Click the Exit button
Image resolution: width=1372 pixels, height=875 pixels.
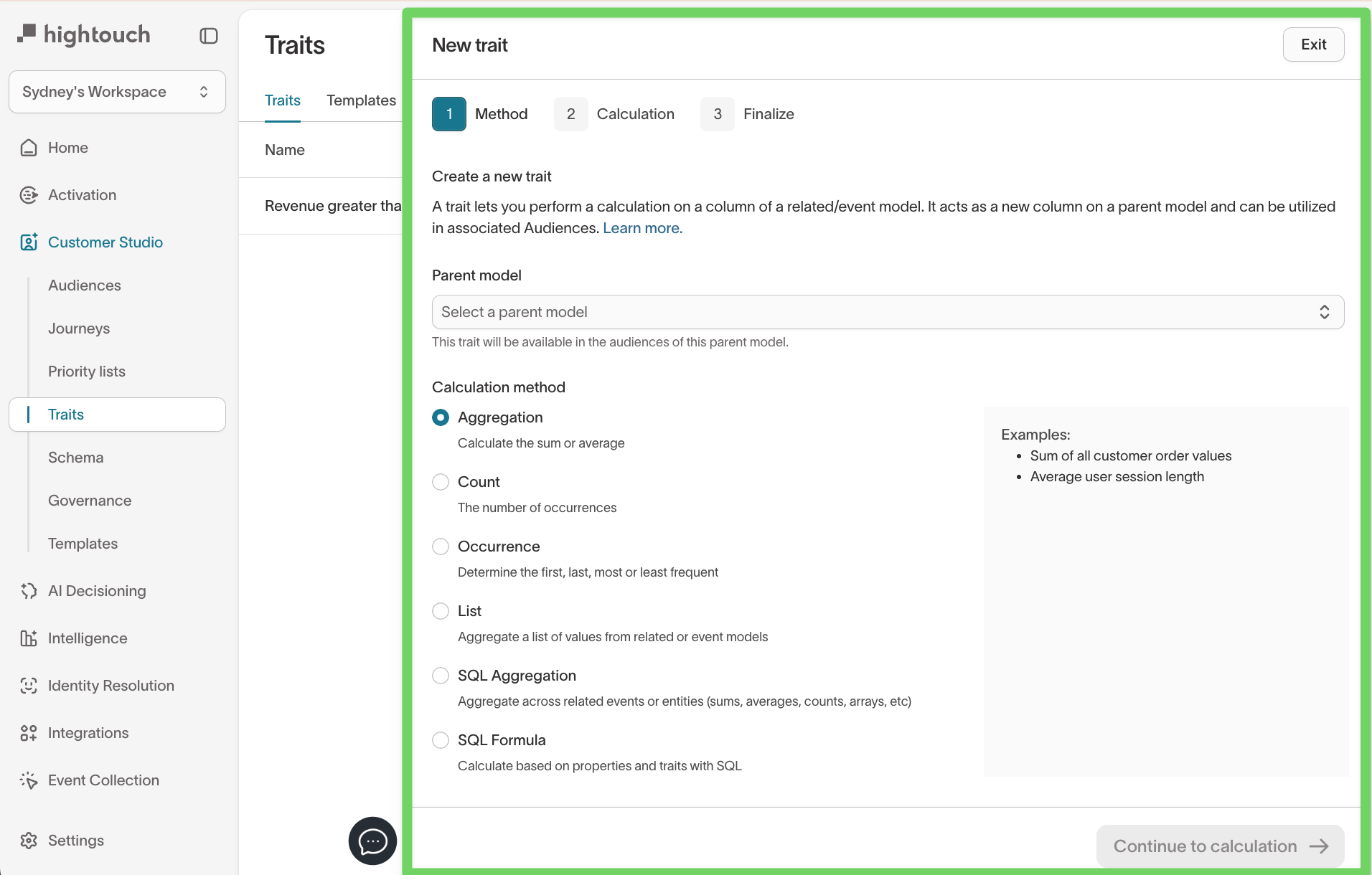pos(1312,44)
